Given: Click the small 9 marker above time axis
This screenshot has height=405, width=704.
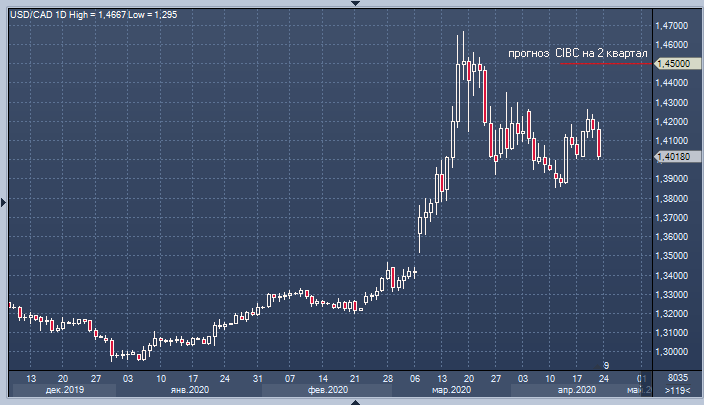Looking at the screenshot, I should tap(603, 364).
